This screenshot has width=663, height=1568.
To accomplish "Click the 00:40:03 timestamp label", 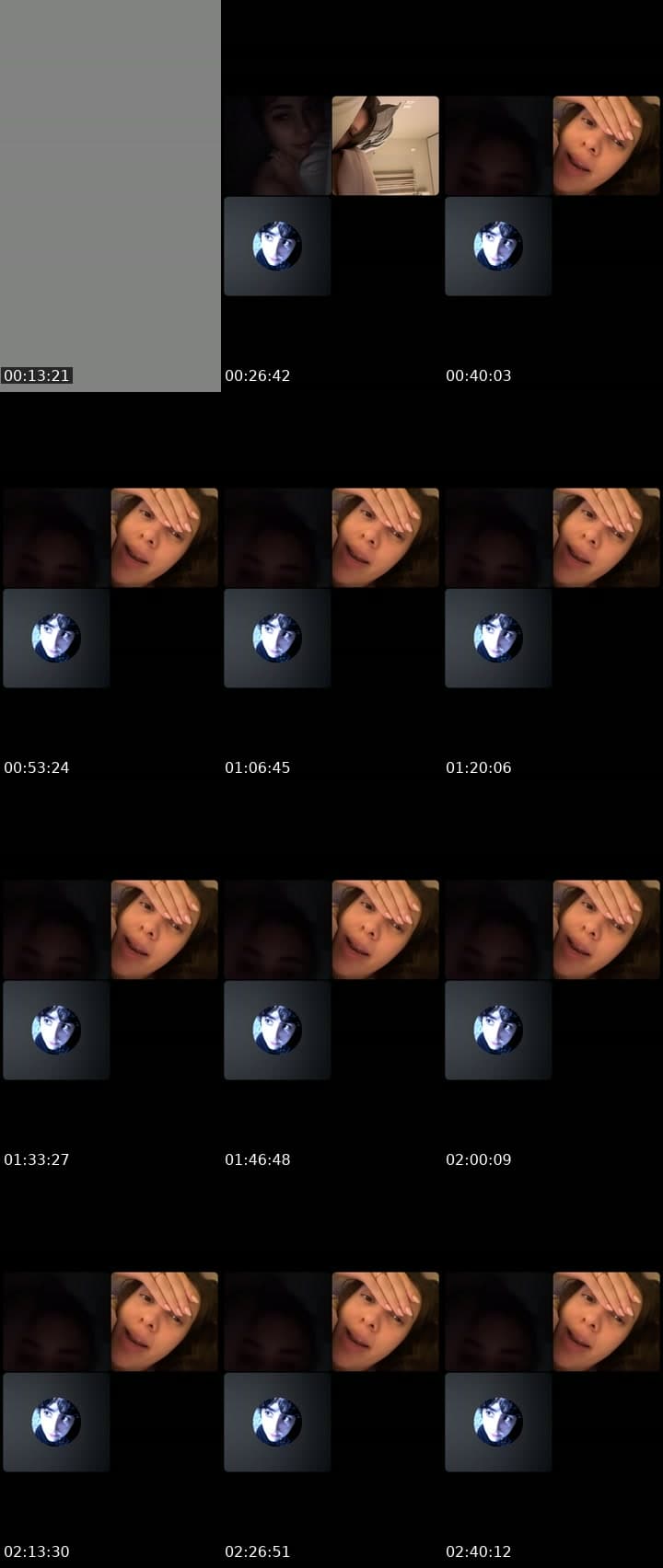I will pos(479,375).
